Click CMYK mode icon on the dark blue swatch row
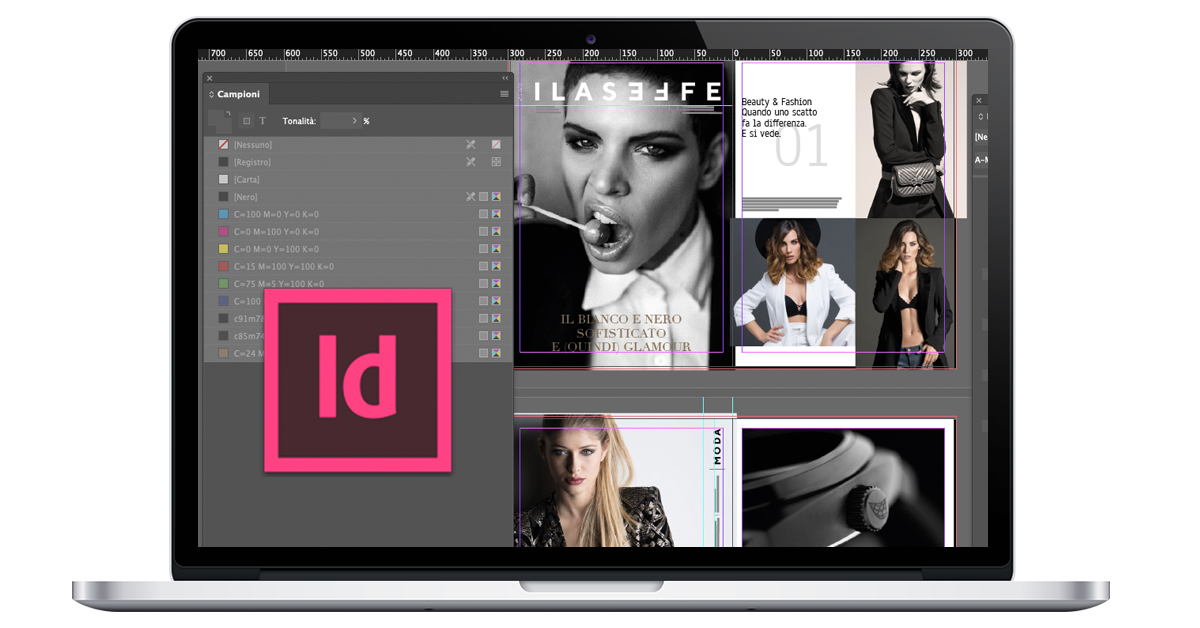Screen dimensions: 1200x628 click(x=496, y=301)
